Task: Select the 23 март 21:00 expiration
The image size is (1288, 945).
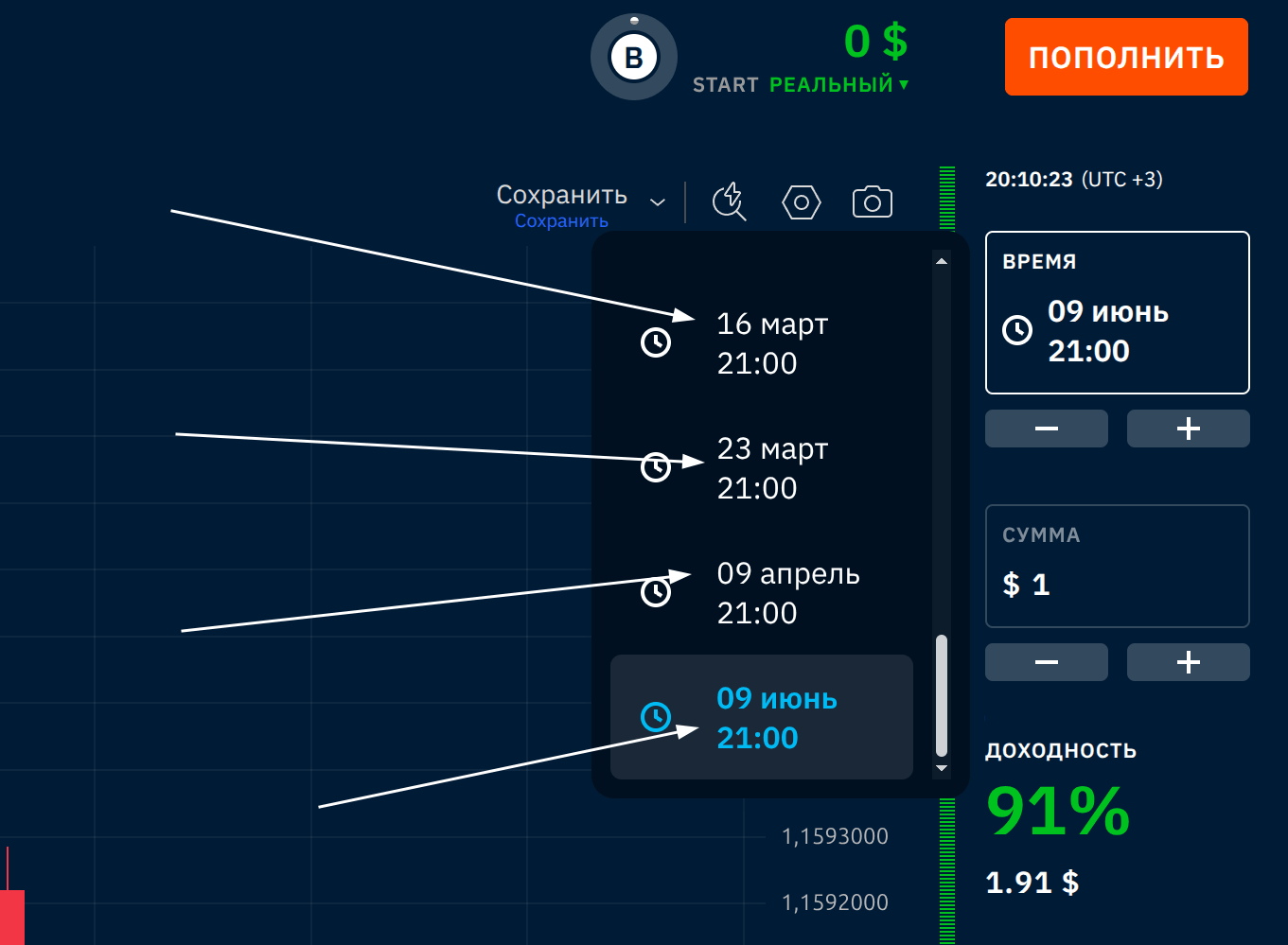Action: click(x=771, y=468)
